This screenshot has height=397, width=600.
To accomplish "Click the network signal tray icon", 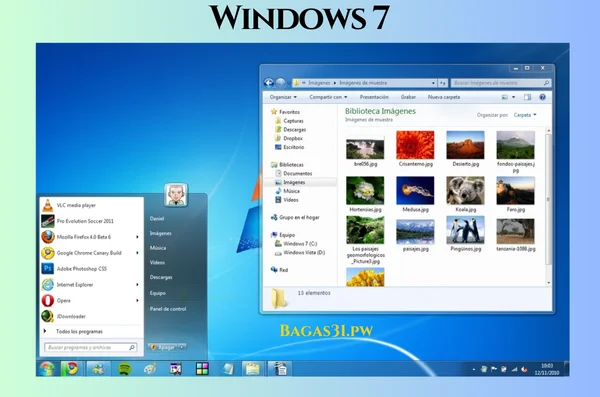I will pos(514,369).
